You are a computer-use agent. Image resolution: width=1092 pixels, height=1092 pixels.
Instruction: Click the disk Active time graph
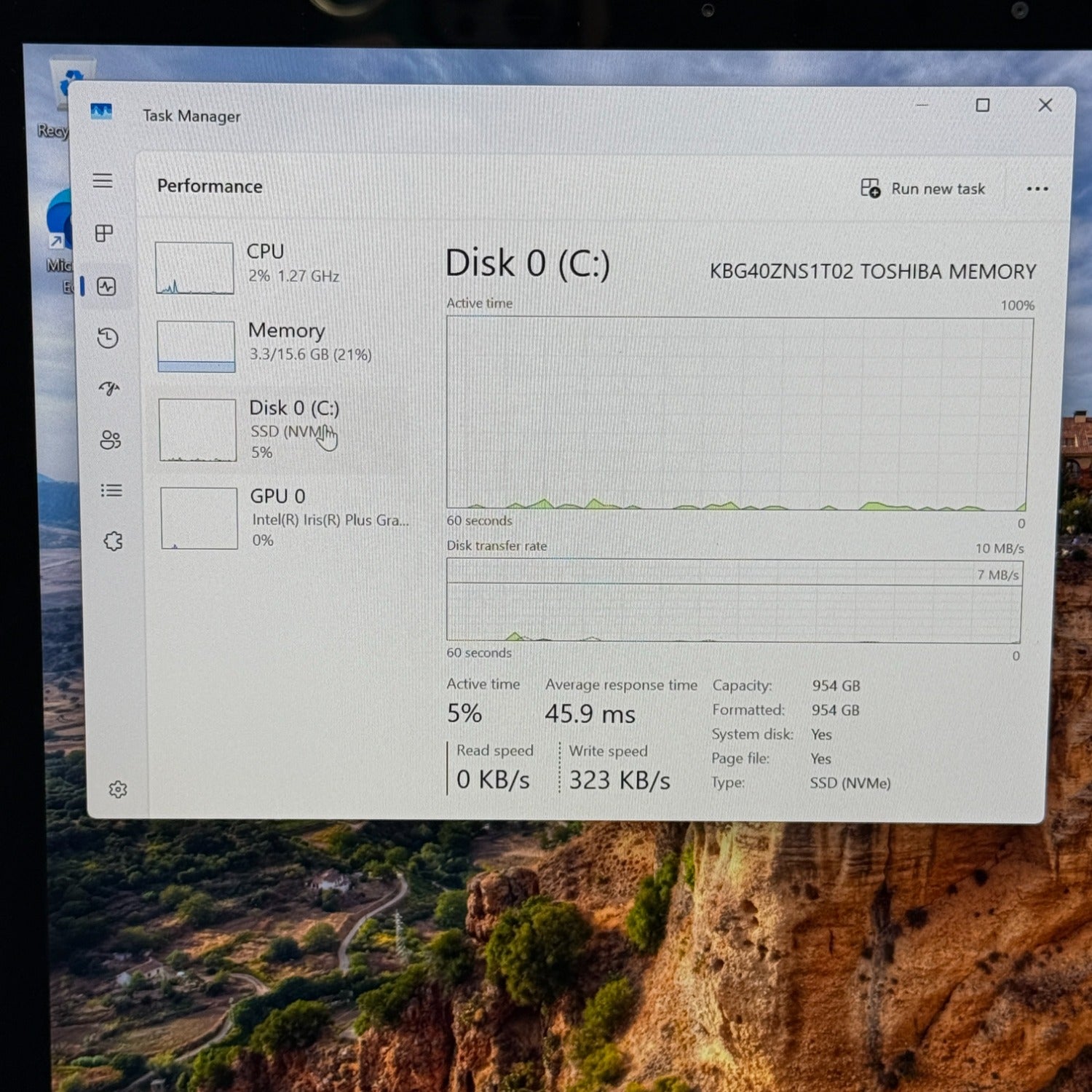pos(738,413)
